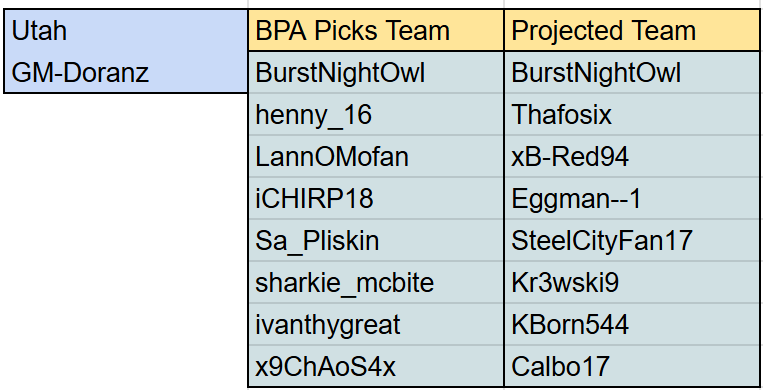
Task: Select the Utah team name cell
Action: tap(126, 30)
